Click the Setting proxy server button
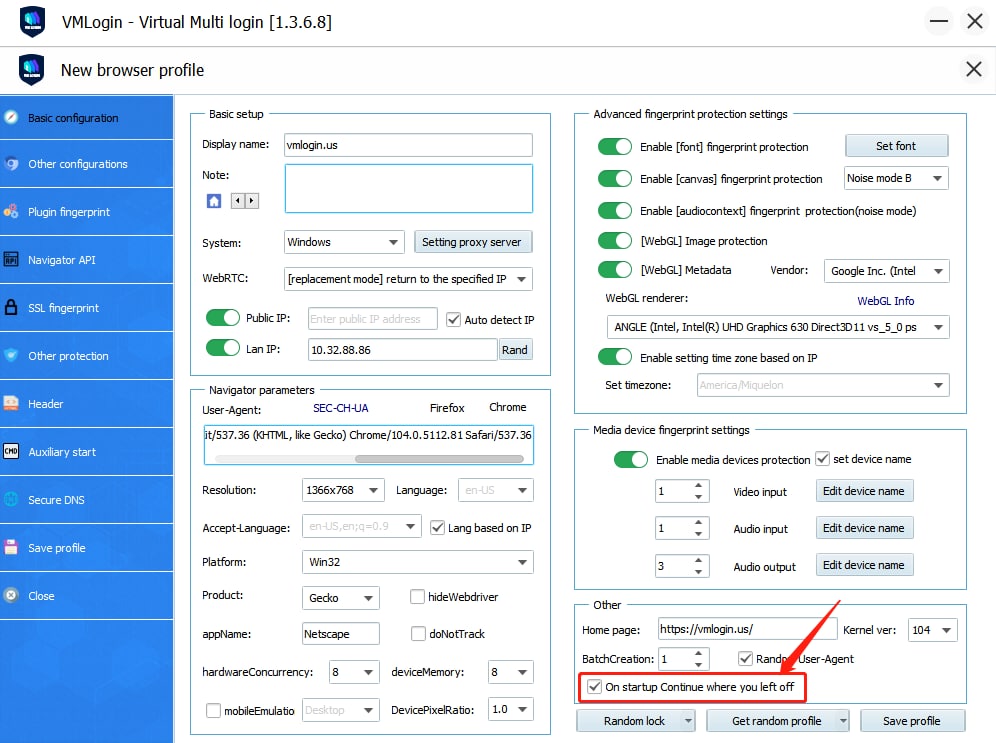The image size is (996, 743). (x=473, y=242)
